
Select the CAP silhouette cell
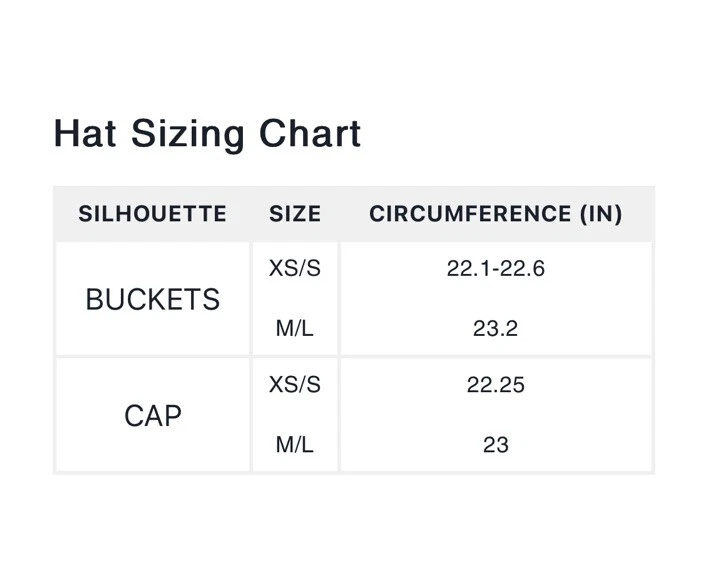[x=153, y=416]
